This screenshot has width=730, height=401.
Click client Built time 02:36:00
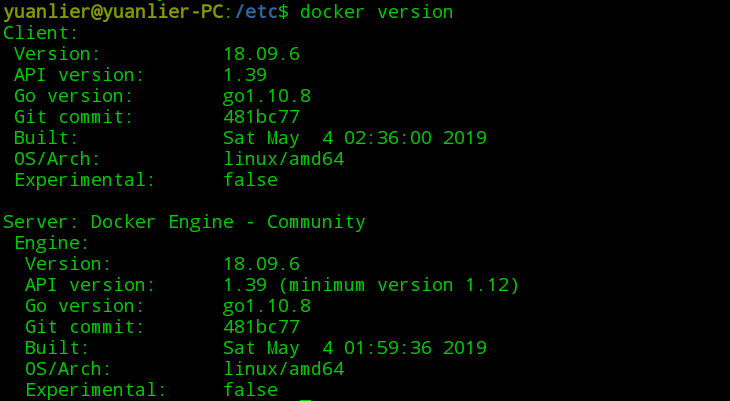[x=388, y=138]
